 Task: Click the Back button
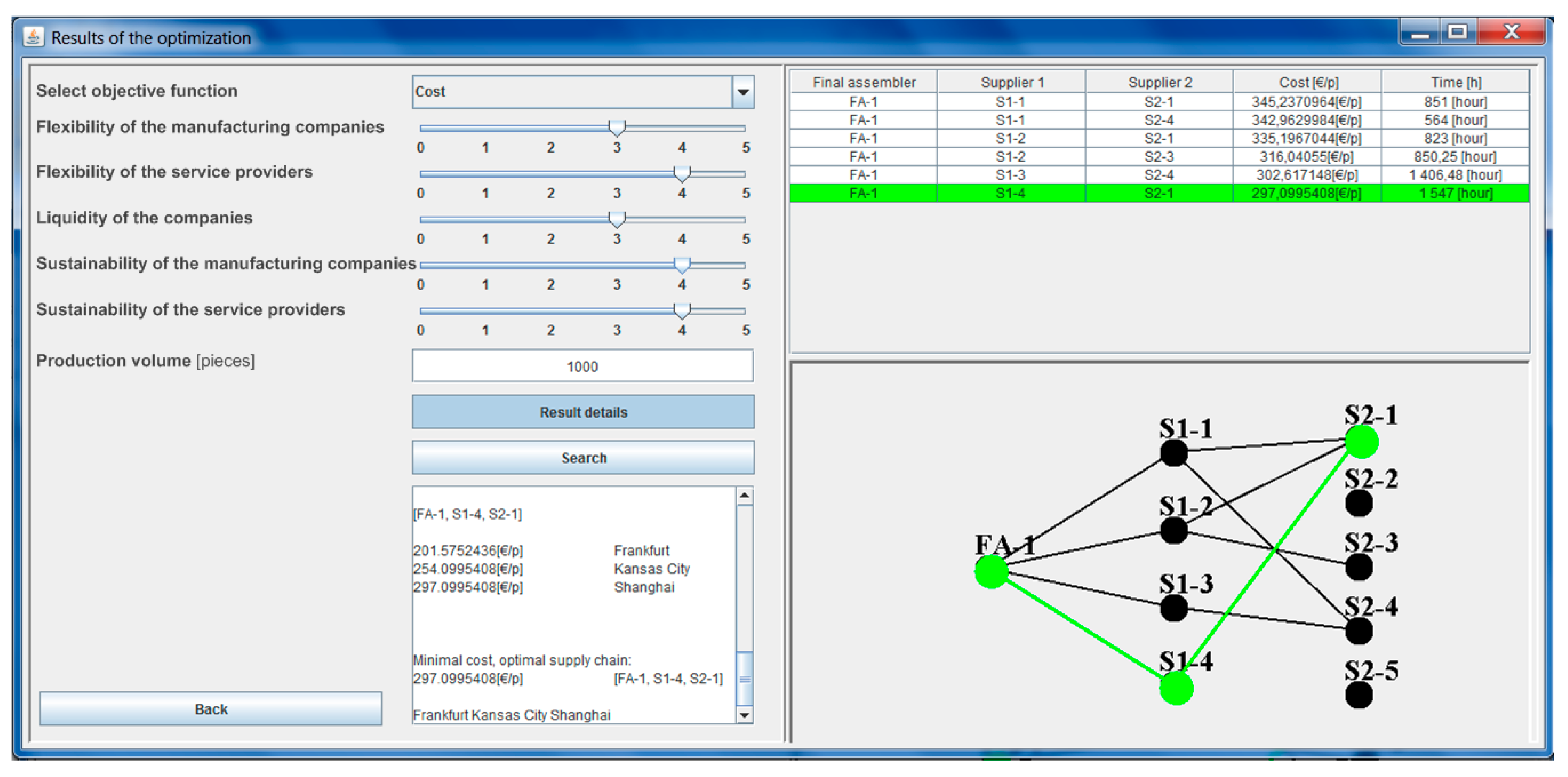click(211, 709)
